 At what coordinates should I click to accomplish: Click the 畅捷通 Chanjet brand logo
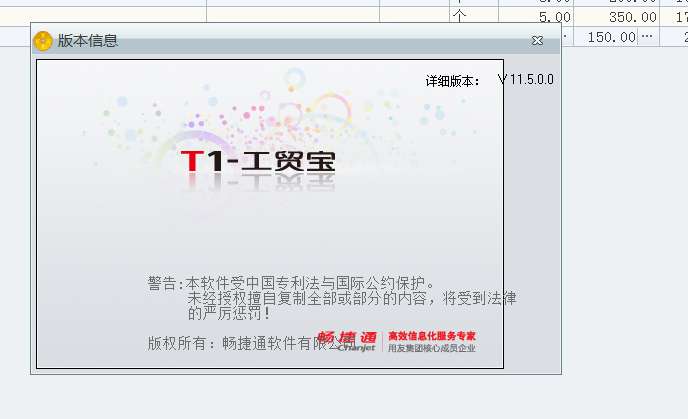pos(347,341)
